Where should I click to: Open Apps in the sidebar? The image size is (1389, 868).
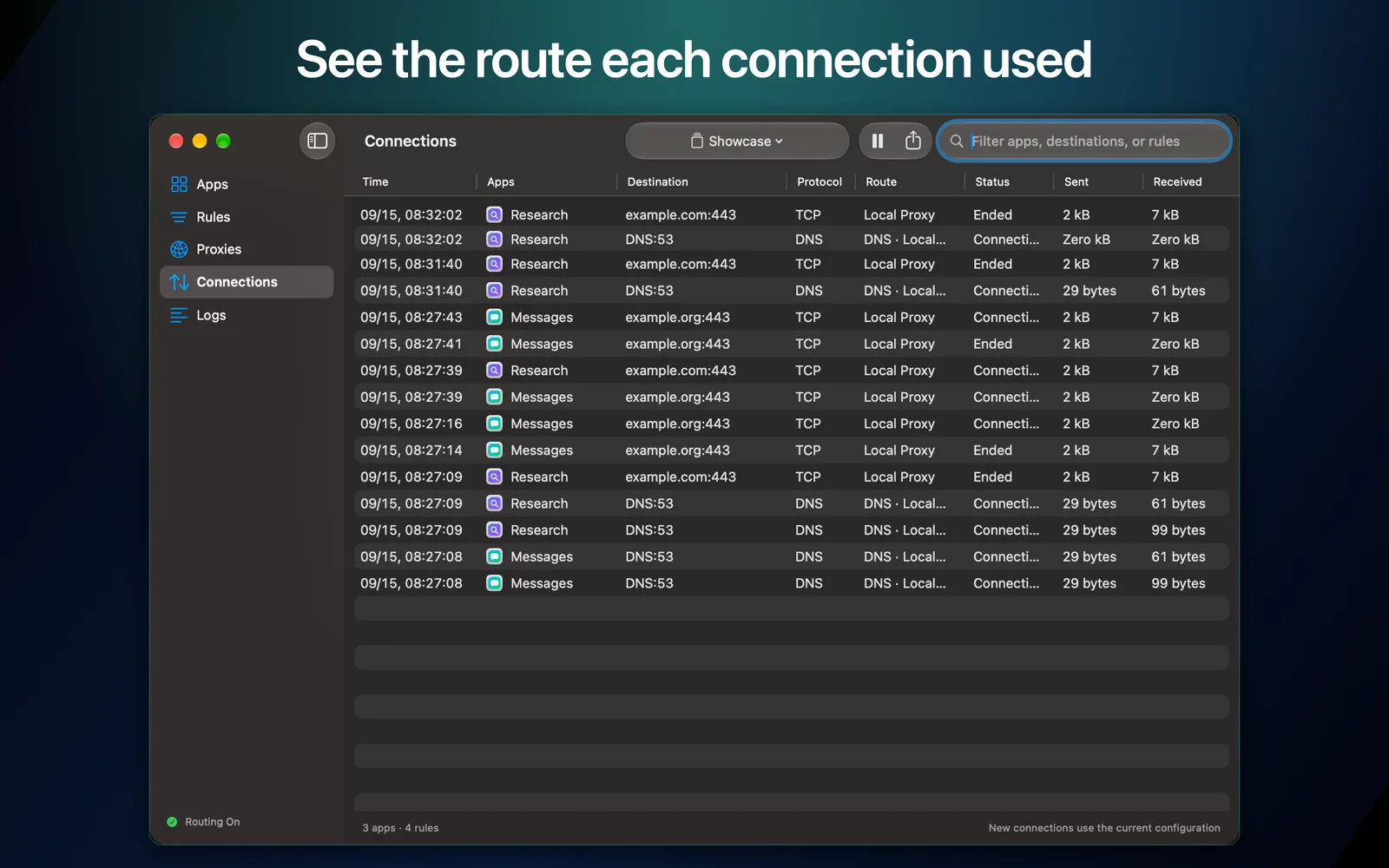pos(247,184)
